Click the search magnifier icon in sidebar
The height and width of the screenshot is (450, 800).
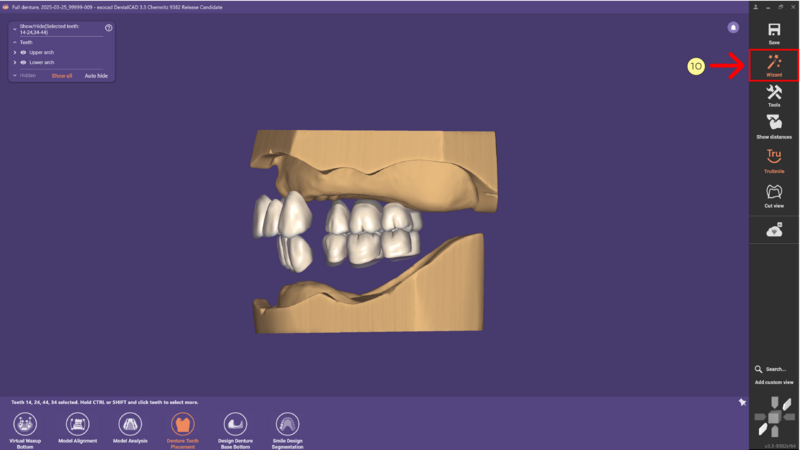point(759,369)
